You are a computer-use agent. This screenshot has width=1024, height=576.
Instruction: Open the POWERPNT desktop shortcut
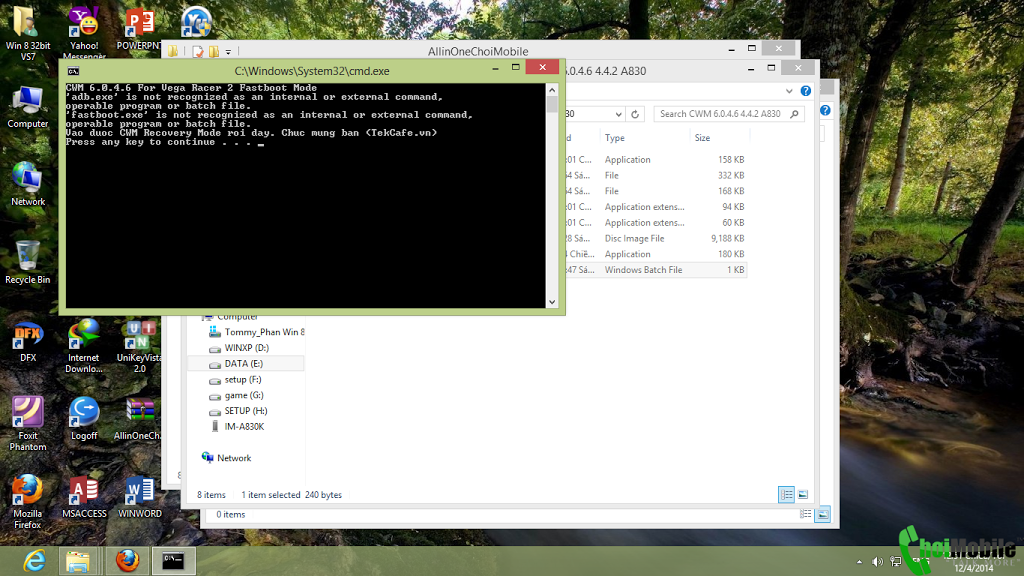[x=139, y=29]
